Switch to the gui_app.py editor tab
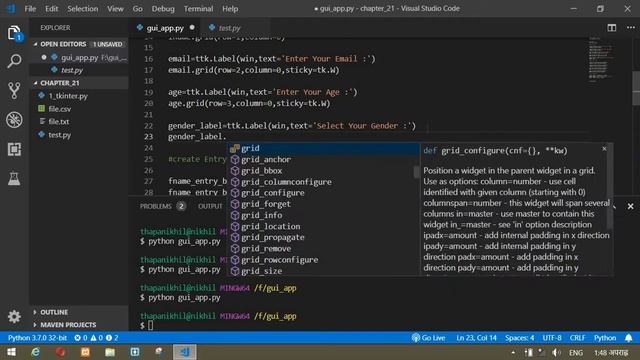Screen dimensions: 640x360 pyautogui.click(x=165, y=28)
